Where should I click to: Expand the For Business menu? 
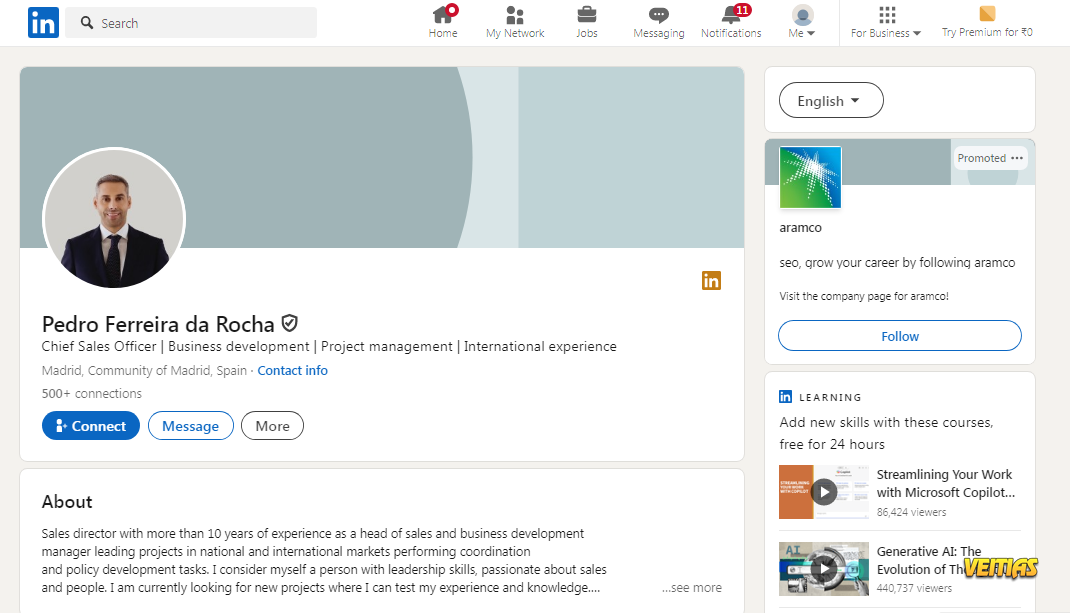click(886, 22)
